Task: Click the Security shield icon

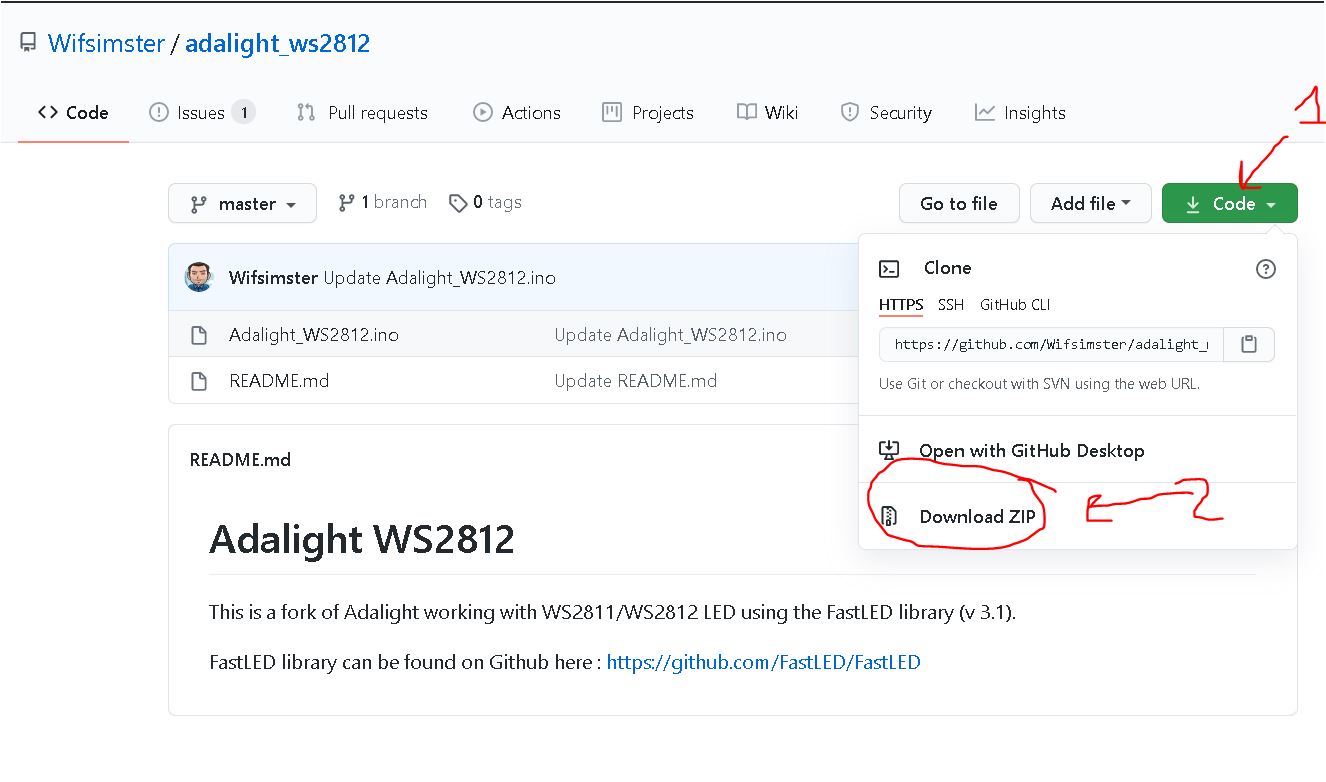Action: pos(850,113)
